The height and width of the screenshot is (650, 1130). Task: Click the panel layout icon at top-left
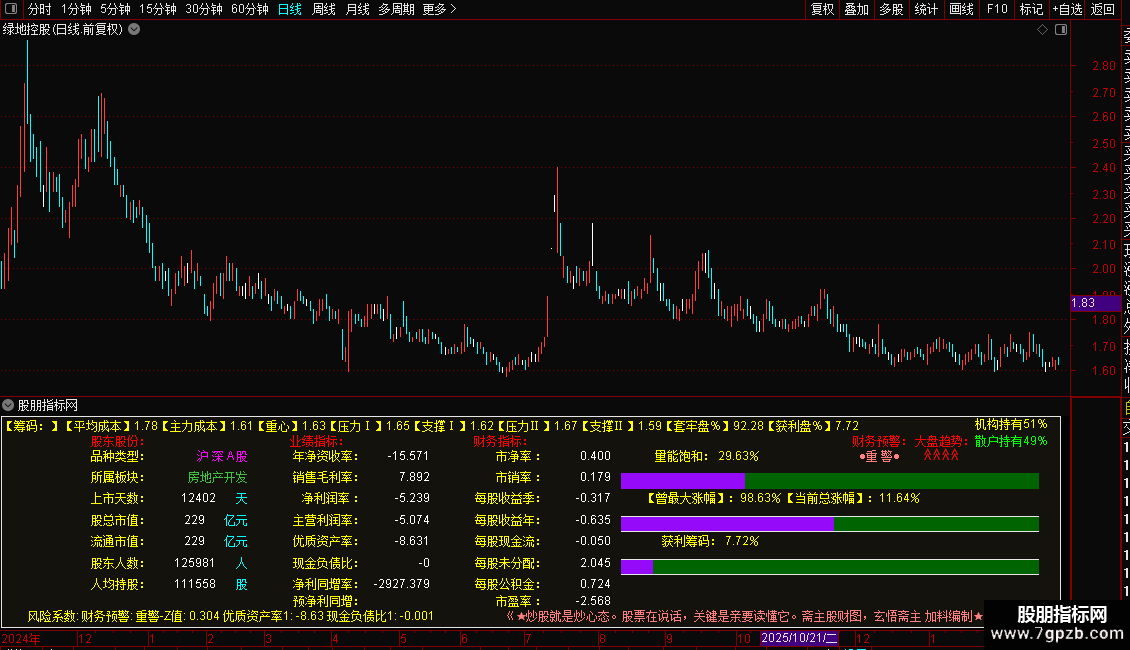point(11,9)
